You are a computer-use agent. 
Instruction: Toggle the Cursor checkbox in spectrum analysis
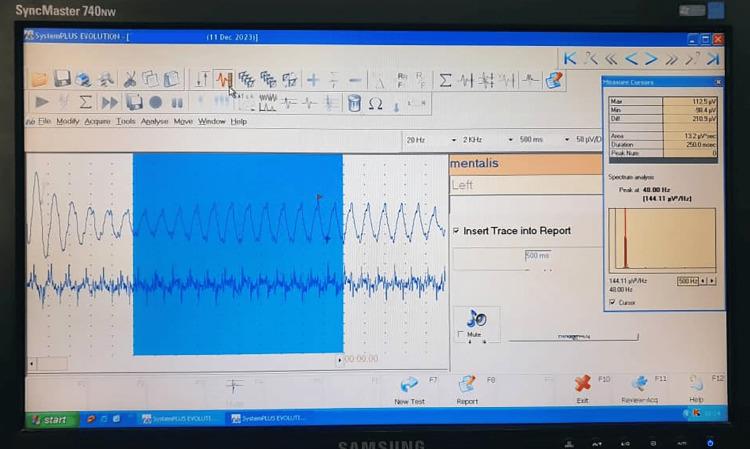coord(613,302)
